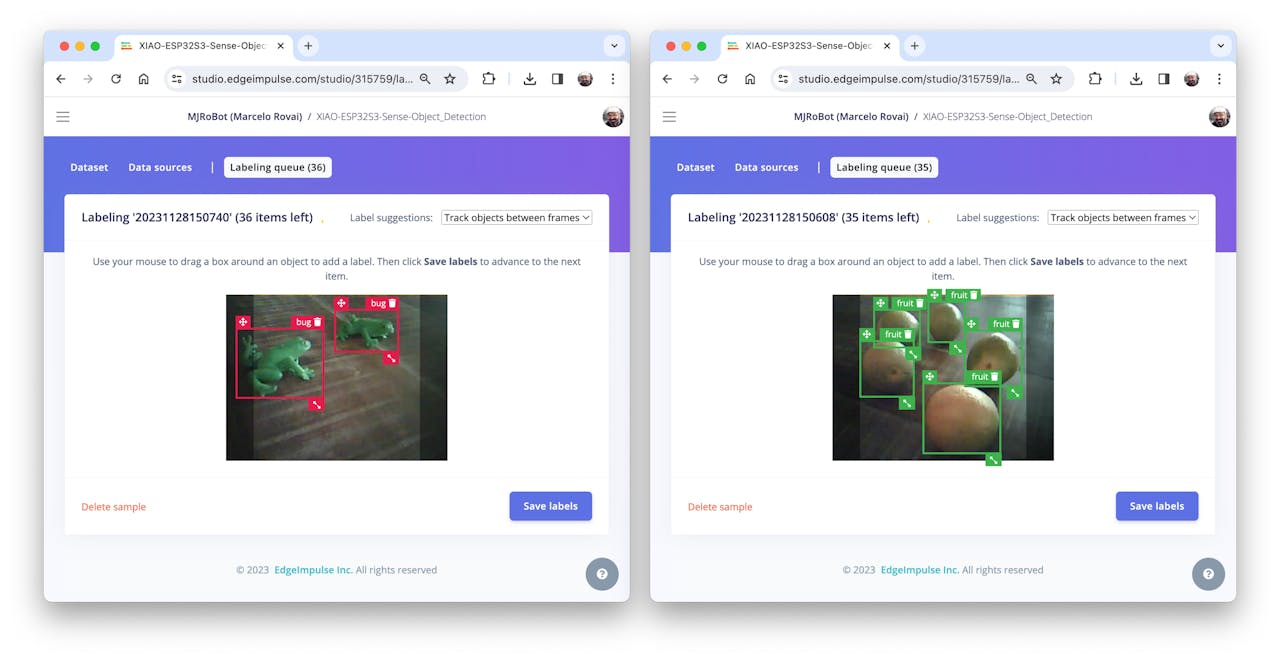Delete the larger frog's bug label via trash icon
The width and height of the screenshot is (1280, 660).
pyautogui.click(x=318, y=322)
